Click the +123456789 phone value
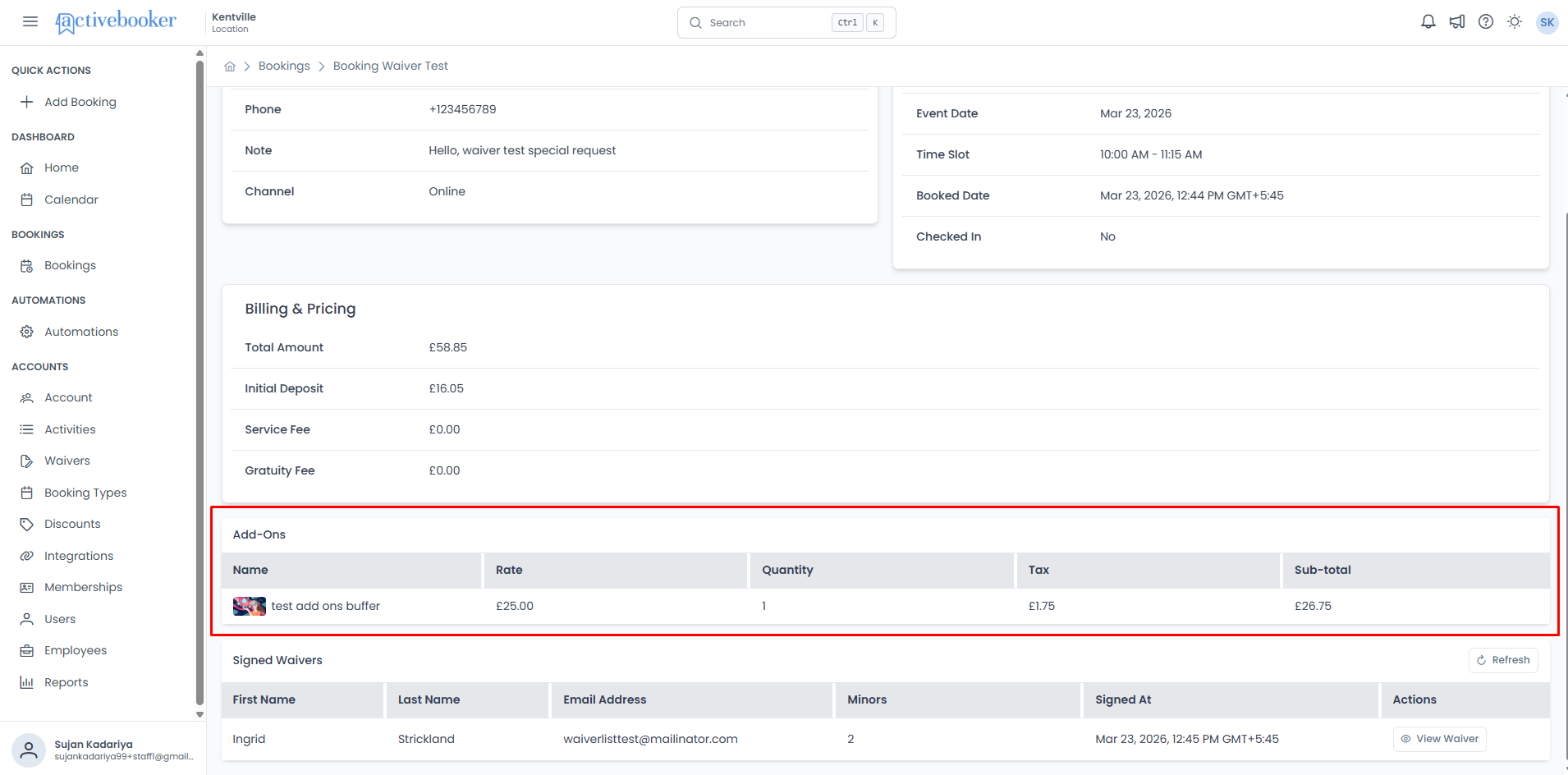This screenshot has width=1568, height=775. pos(462,109)
